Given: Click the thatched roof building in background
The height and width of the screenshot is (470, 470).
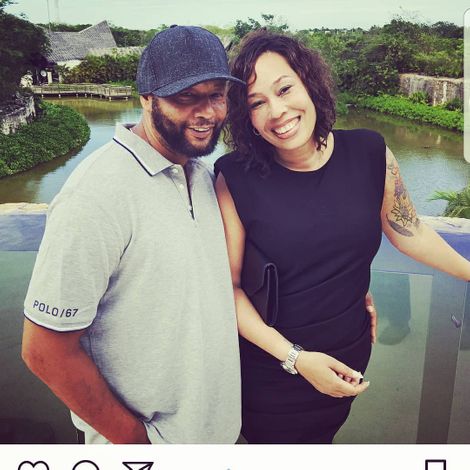Looking at the screenshot, I should [x=80, y=43].
